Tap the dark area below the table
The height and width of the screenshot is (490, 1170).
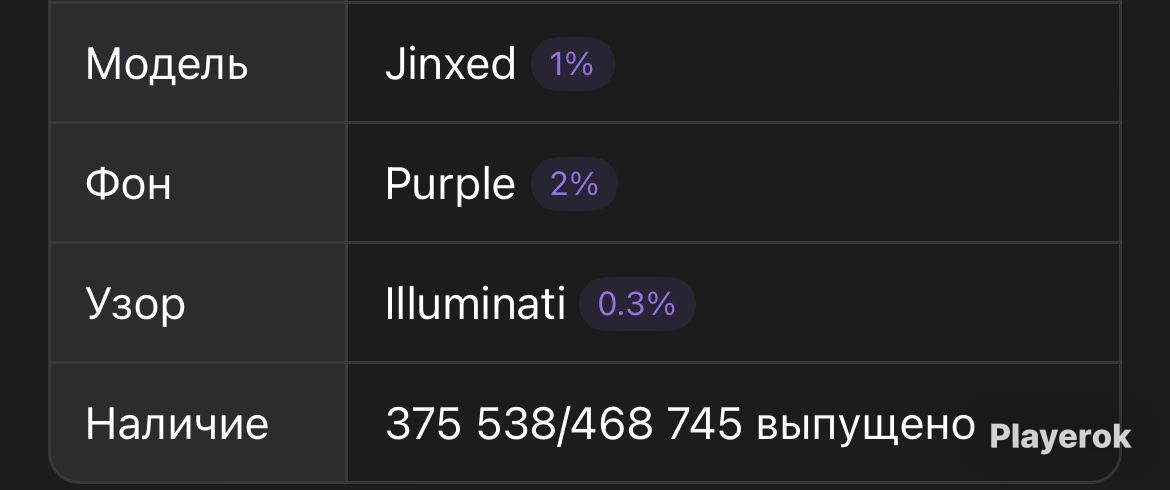point(584,487)
